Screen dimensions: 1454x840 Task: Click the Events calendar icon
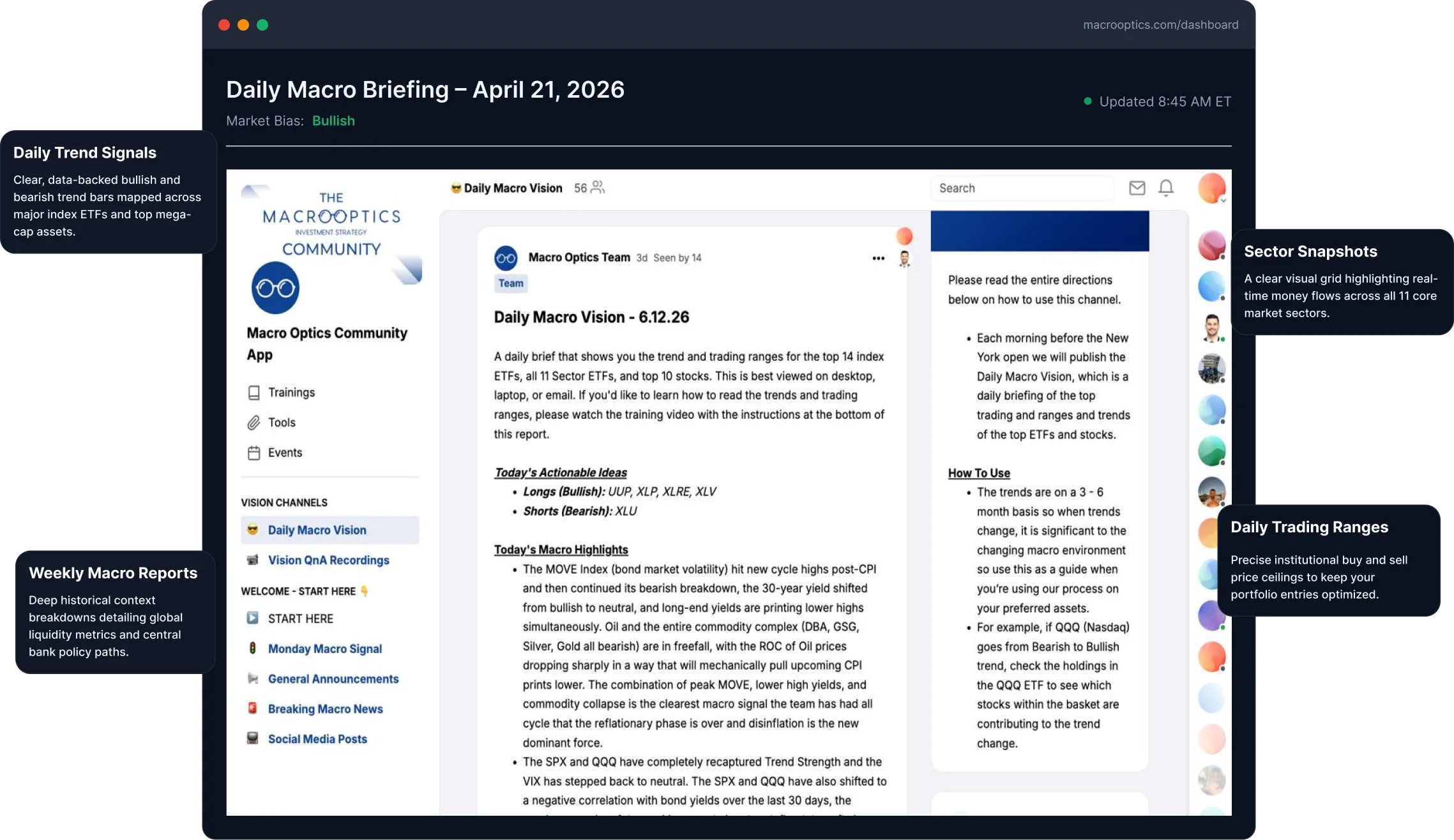tap(254, 453)
